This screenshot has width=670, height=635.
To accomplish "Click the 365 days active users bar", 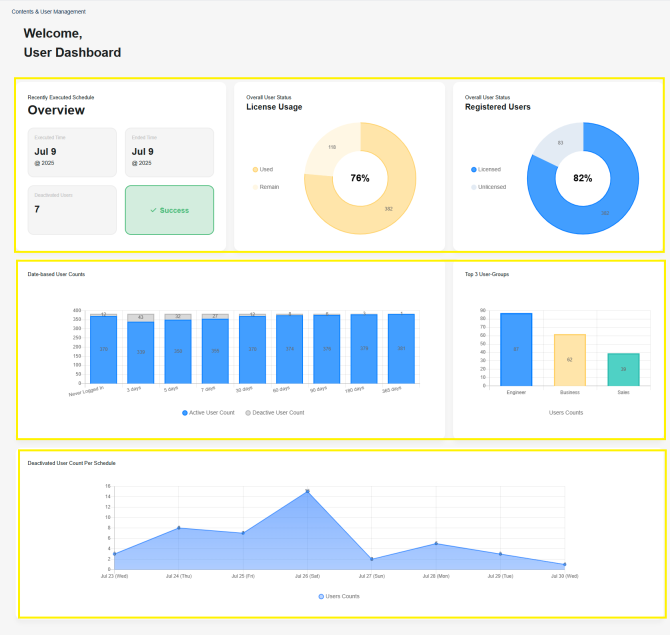I will point(401,349).
